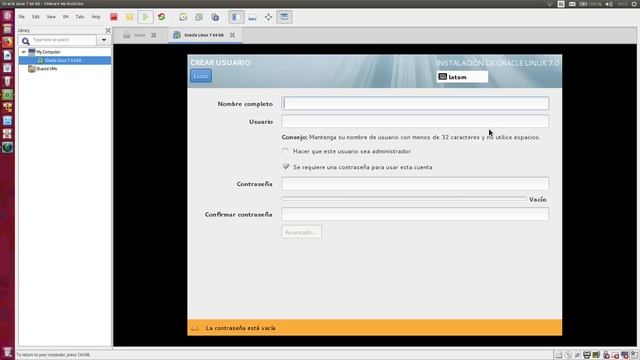Click the hard disk device status bar icon
Viewport: 640px width, 360px height.
tap(559, 355)
